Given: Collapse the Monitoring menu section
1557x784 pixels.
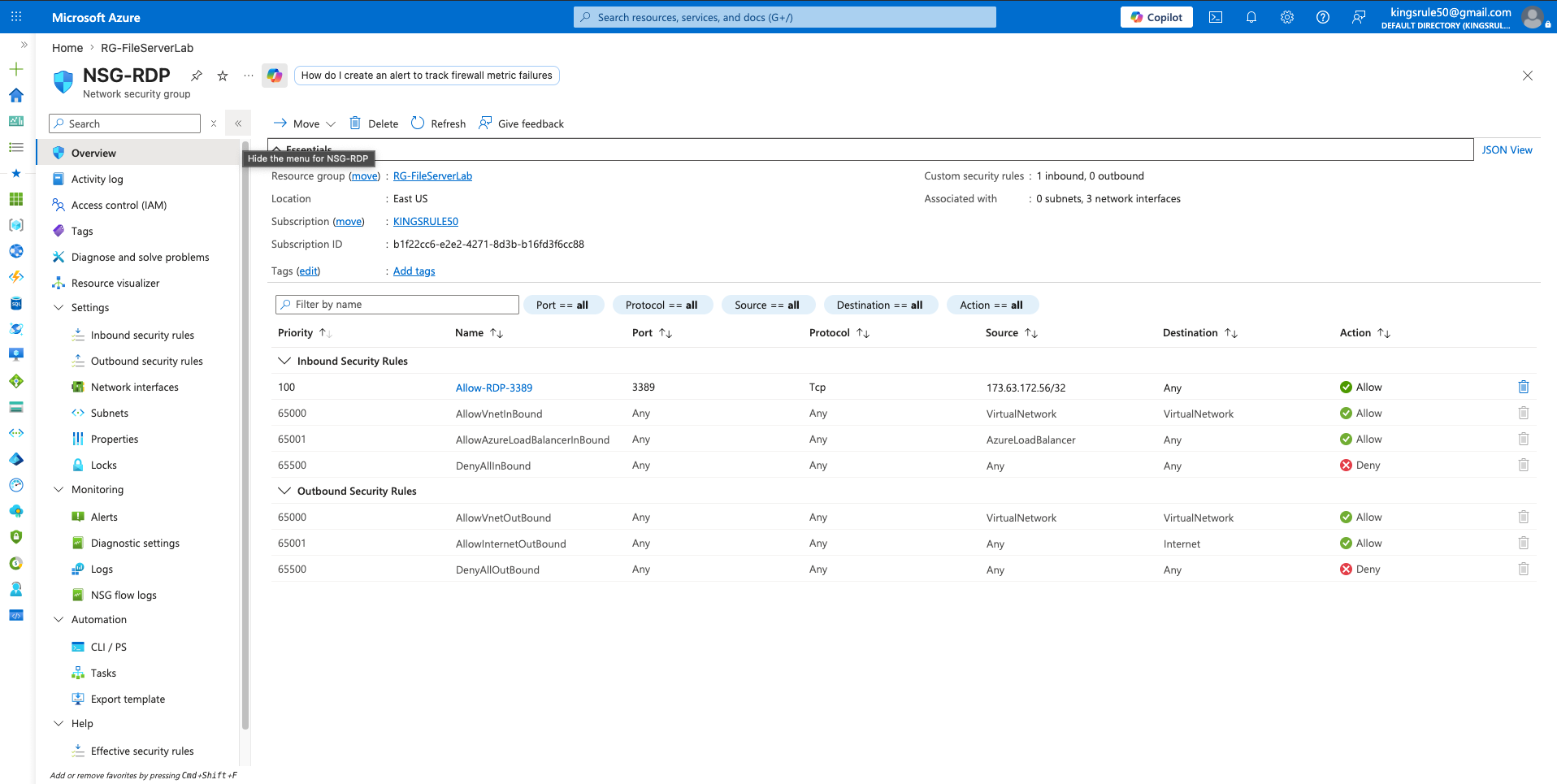Looking at the screenshot, I should point(59,489).
